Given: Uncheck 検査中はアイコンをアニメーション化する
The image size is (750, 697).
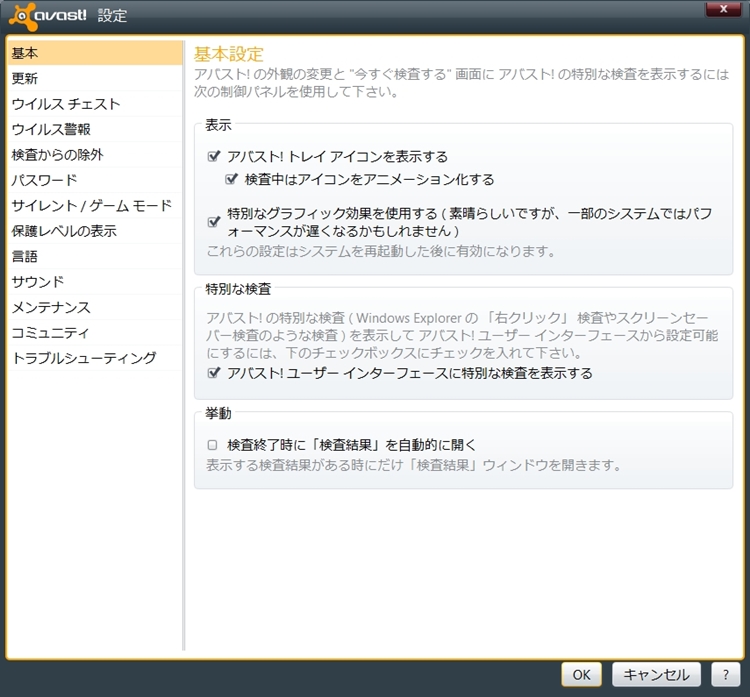Looking at the screenshot, I should click(x=231, y=179).
